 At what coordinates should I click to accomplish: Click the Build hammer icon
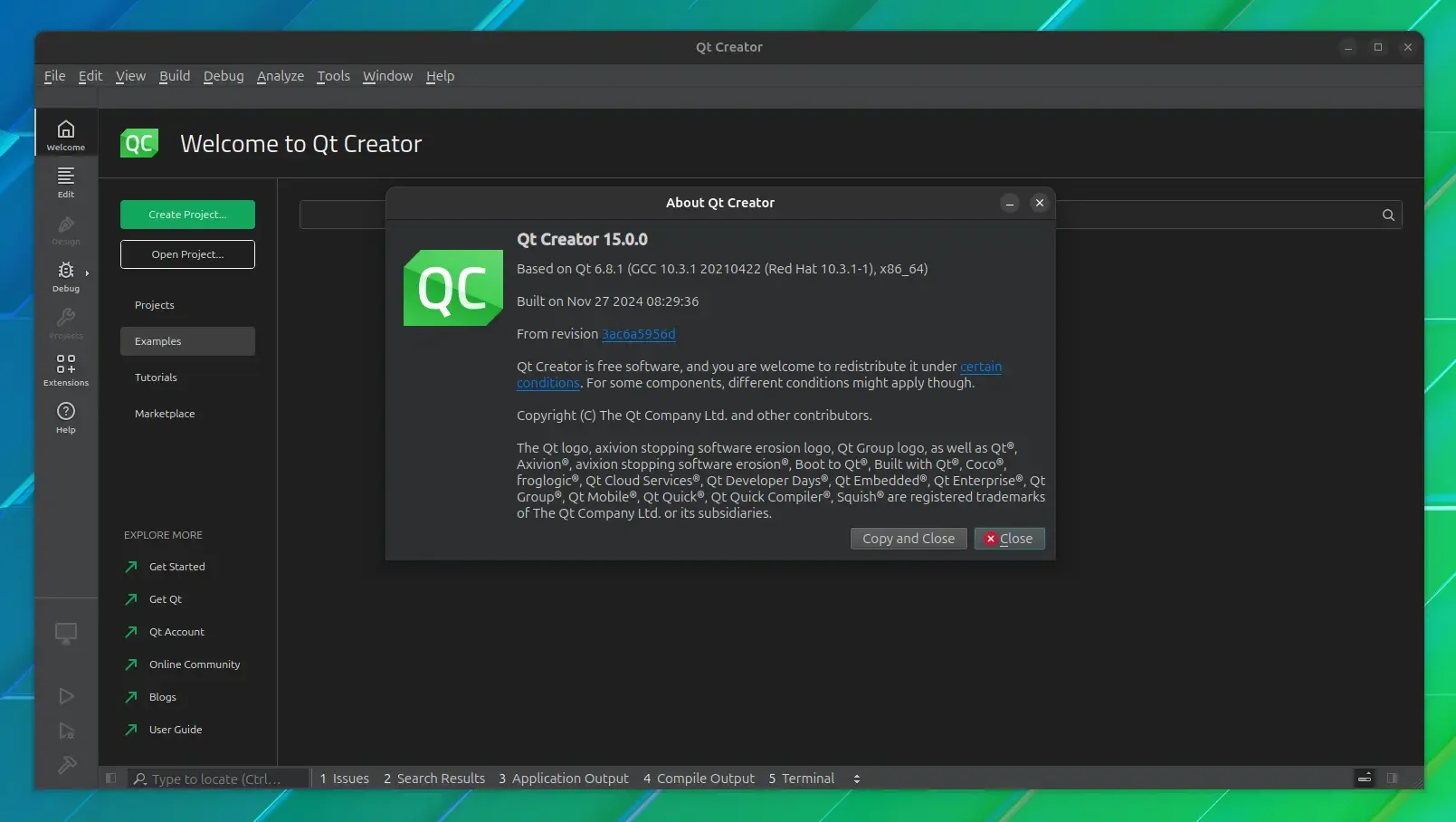pos(66,765)
